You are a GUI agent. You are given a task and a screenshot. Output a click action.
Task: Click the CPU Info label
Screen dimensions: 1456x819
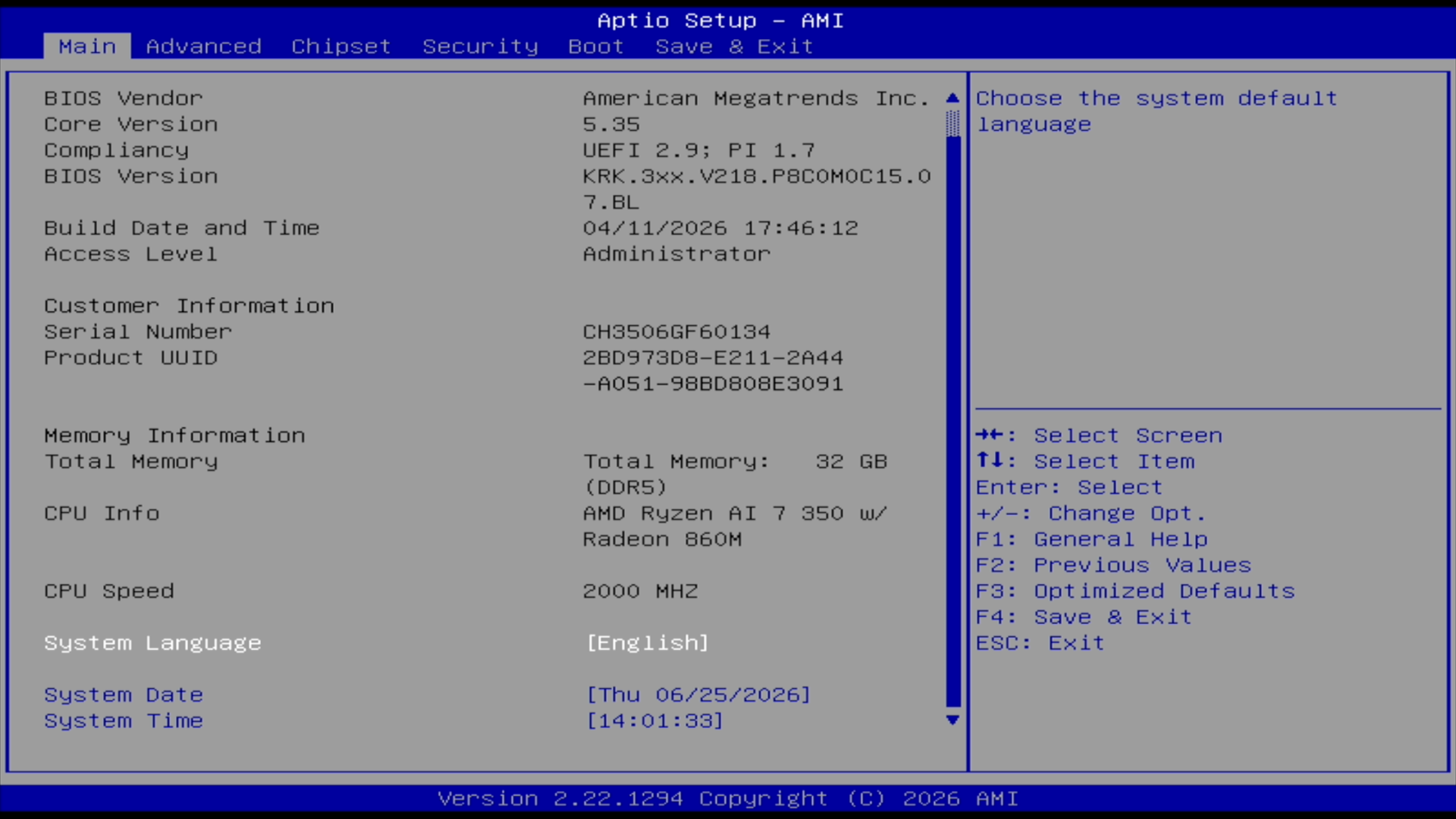pos(101,513)
